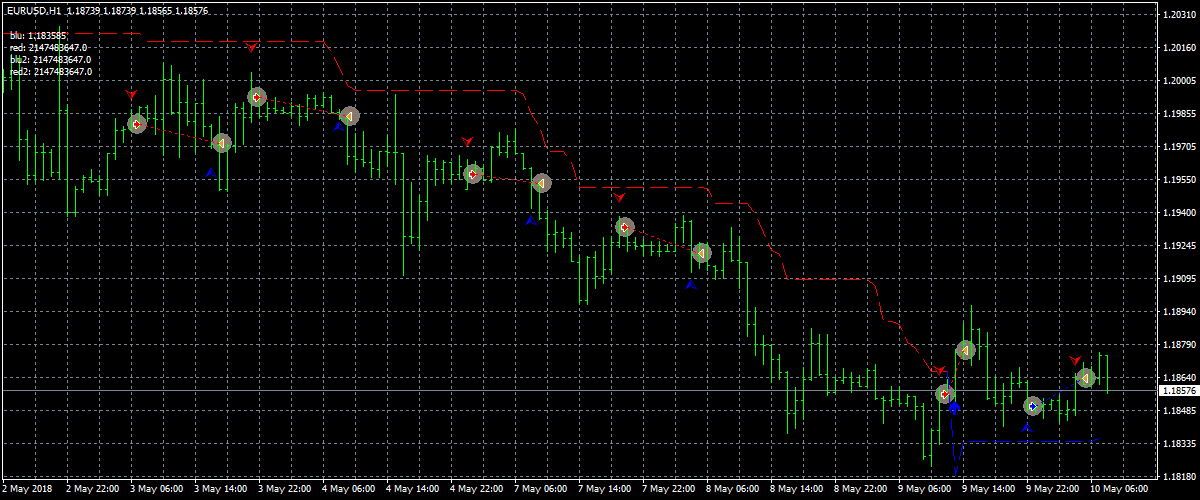Click the EURUSD,H1 chart title text

pyautogui.click(x=35, y=10)
